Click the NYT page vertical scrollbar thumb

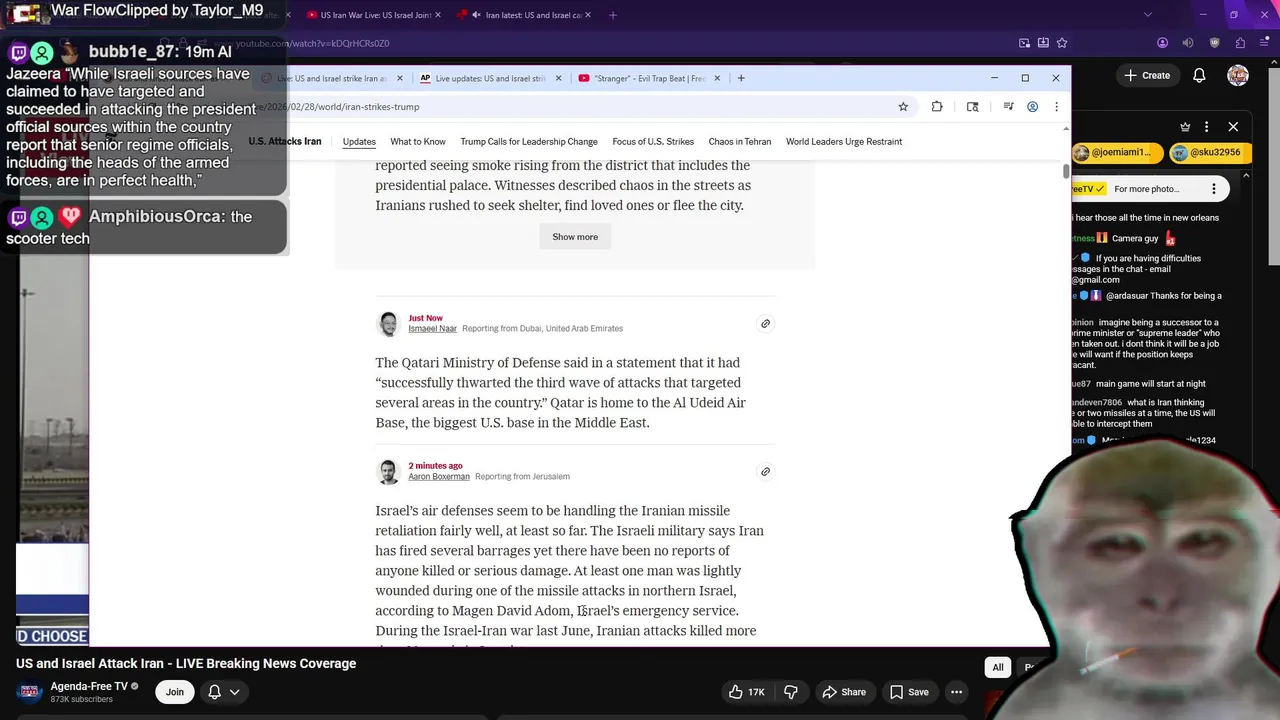(x=1066, y=172)
